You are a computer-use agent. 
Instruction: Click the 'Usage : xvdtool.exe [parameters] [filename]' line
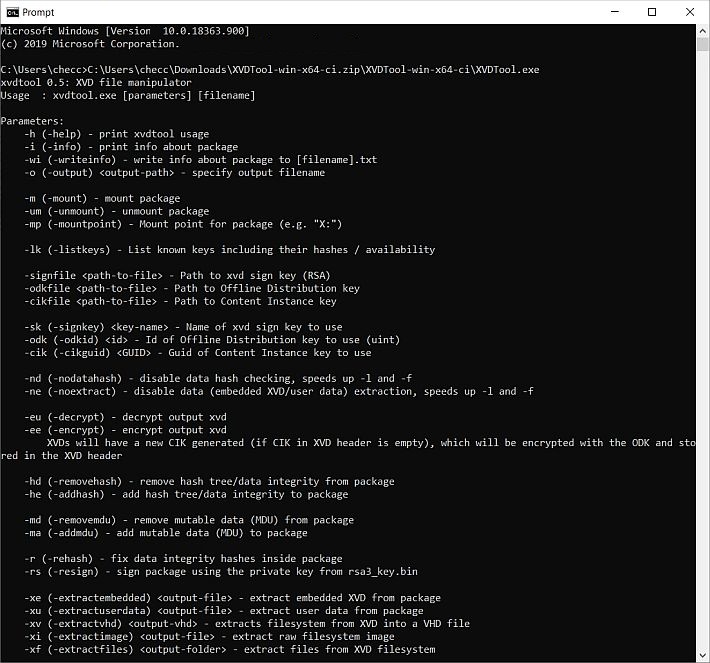click(128, 96)
